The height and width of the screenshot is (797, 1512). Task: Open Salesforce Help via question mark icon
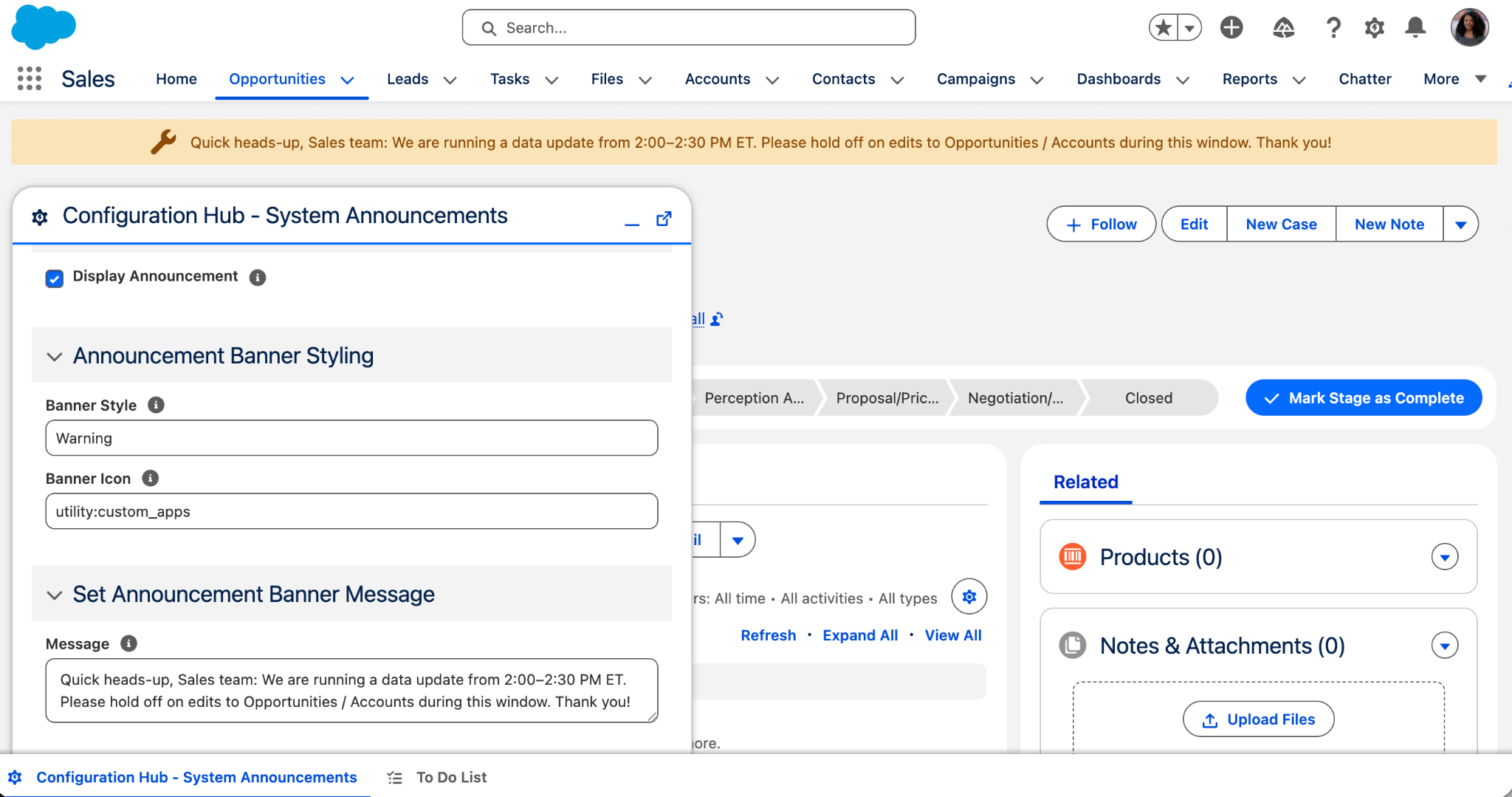1333,27
